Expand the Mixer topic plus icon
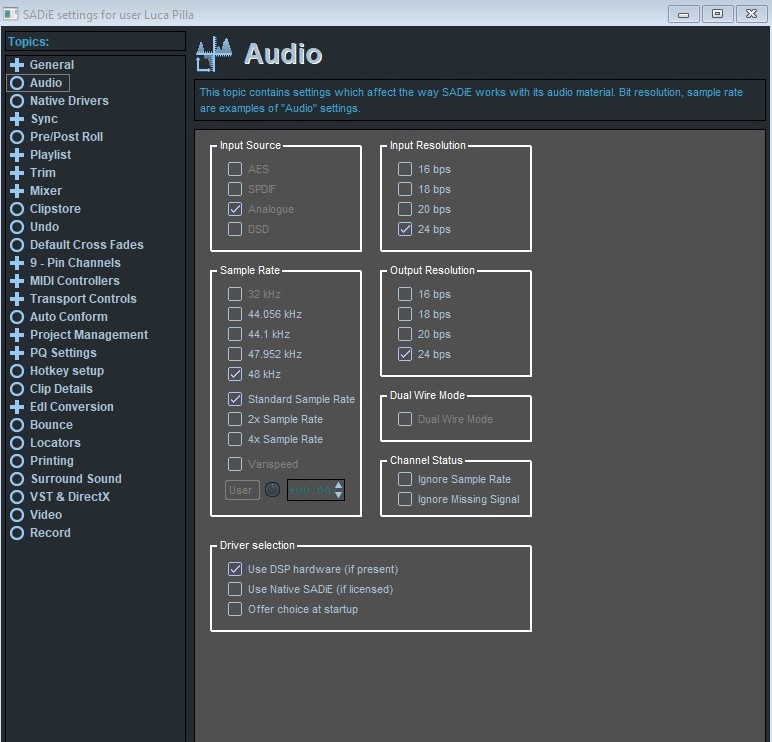The height and width of the screenshot is (742, 772). click(17, 191)
